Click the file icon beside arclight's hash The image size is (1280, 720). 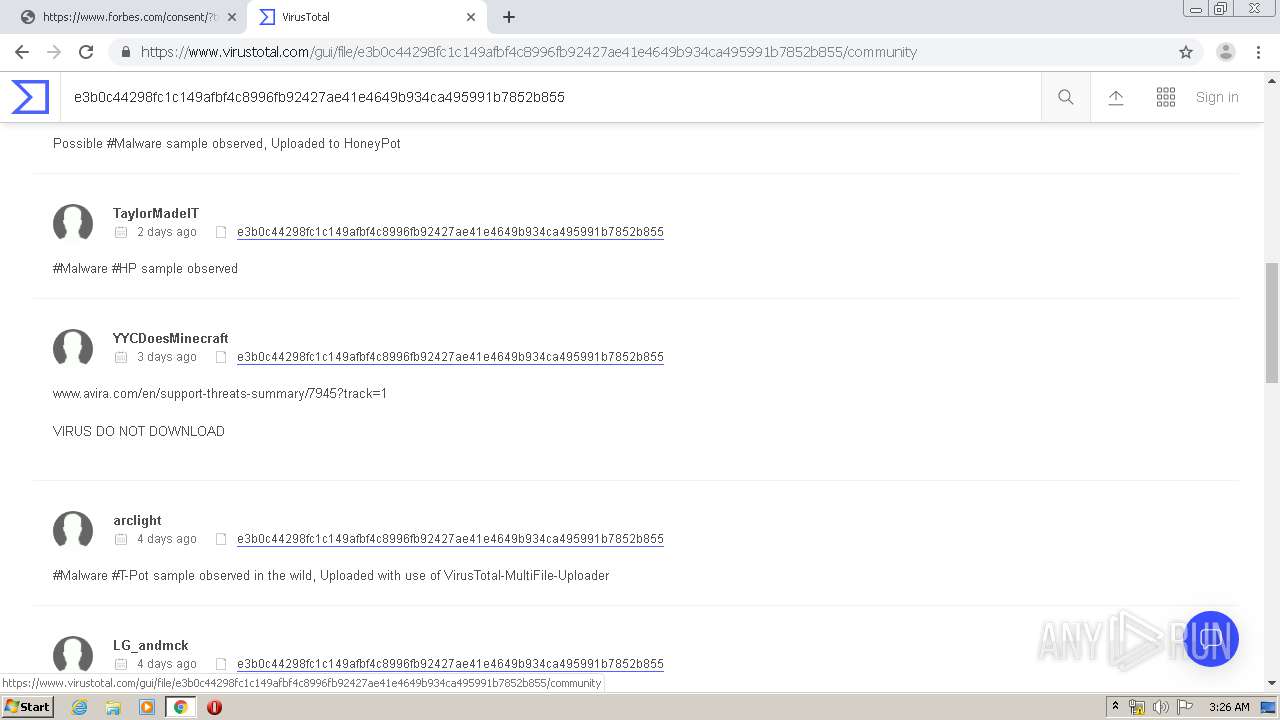(221, 539)
